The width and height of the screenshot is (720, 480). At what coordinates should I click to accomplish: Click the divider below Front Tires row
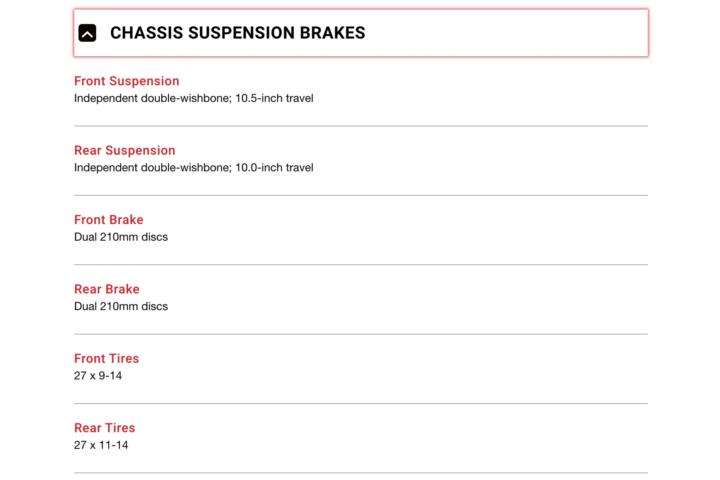pos(361,403)
